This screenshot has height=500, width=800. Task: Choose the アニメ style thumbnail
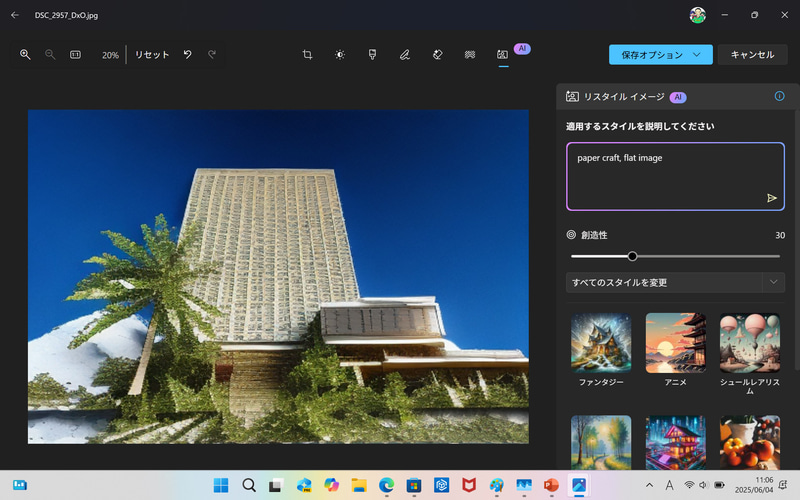[676, 343]
